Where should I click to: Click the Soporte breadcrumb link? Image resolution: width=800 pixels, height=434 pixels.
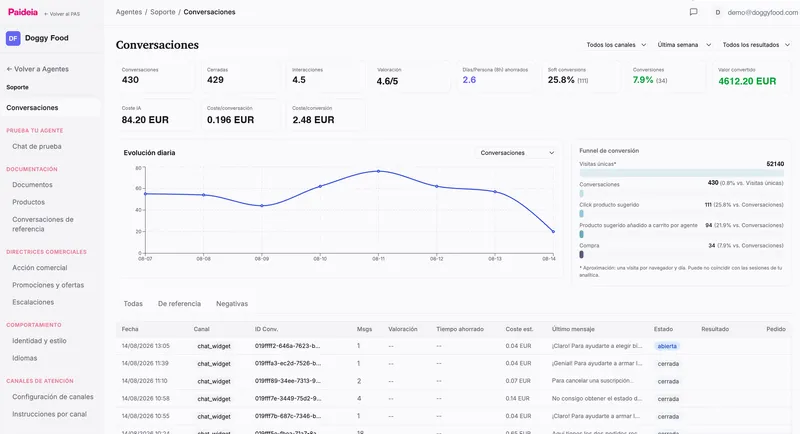[x=163, y=12]
